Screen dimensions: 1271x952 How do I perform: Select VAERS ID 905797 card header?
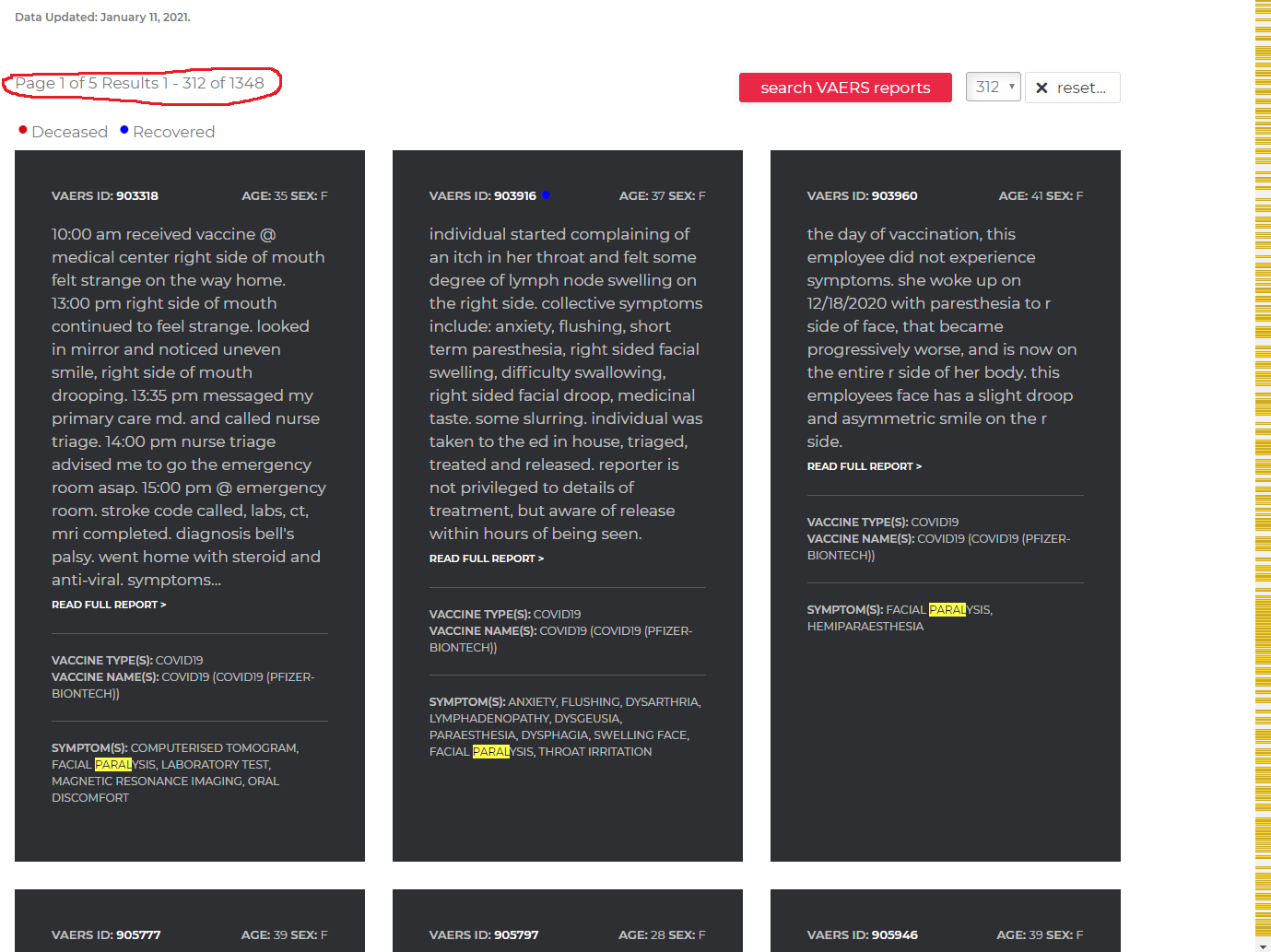tap(484, 934)
